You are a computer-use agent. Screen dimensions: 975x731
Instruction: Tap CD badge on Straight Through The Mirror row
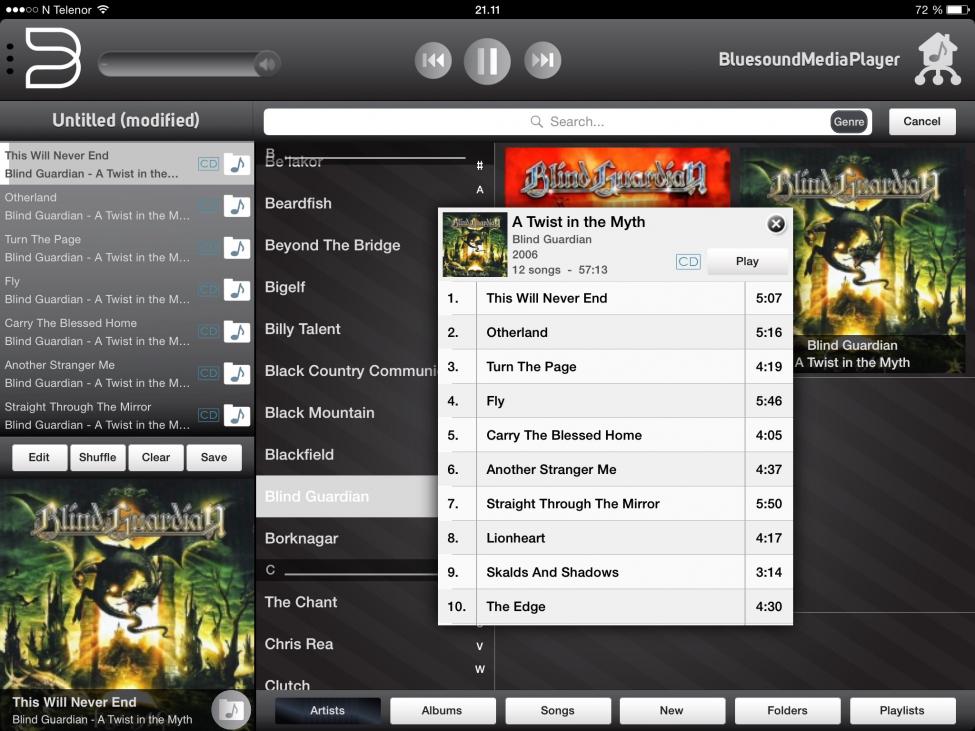point(208,415)
